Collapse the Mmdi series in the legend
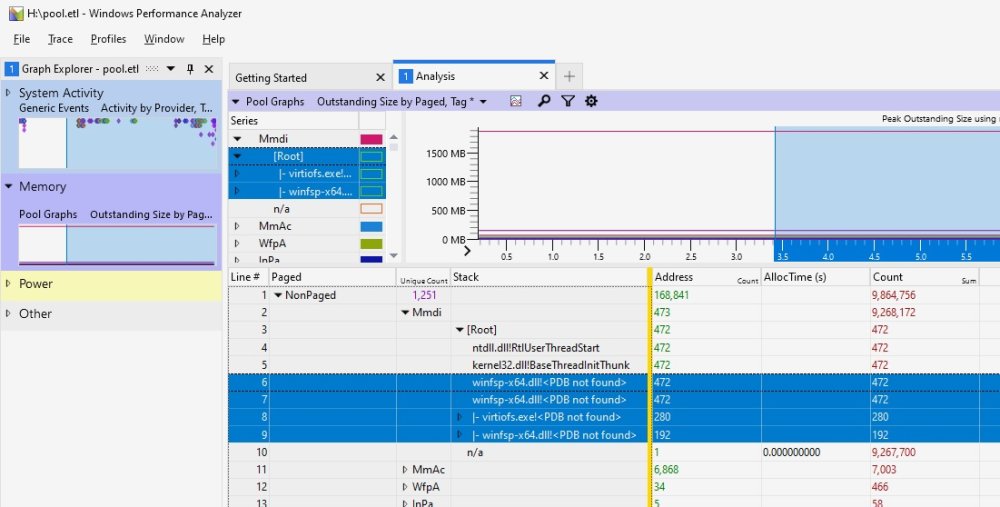1000x507 pixels. tap(237, 138)
